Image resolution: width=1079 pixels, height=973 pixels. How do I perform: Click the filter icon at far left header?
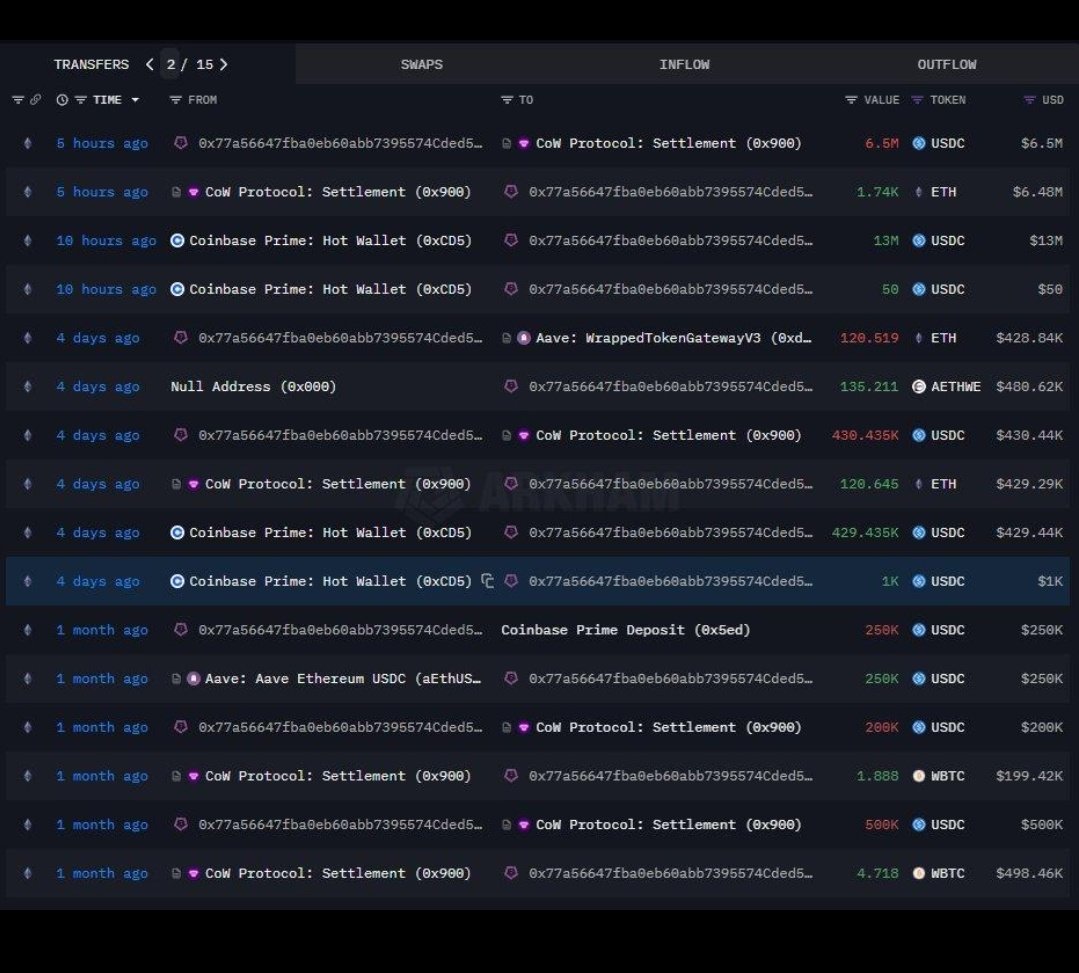(x=18, y=100)
